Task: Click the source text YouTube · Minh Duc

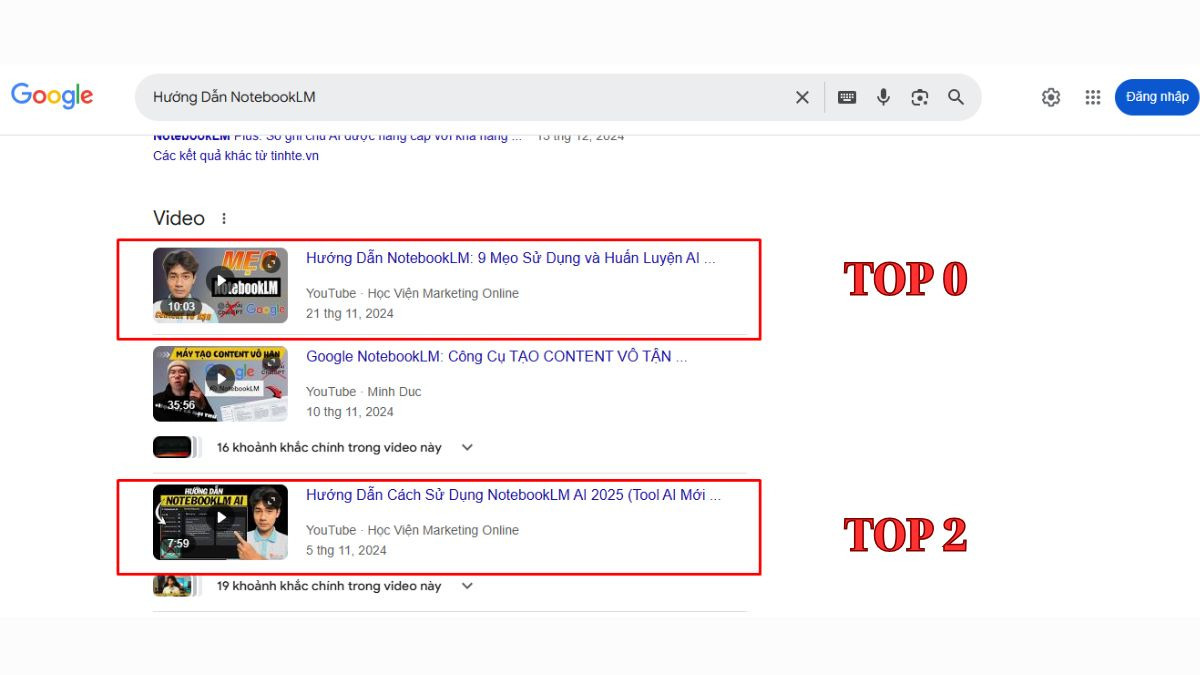Action: click(x=364, y=392)
